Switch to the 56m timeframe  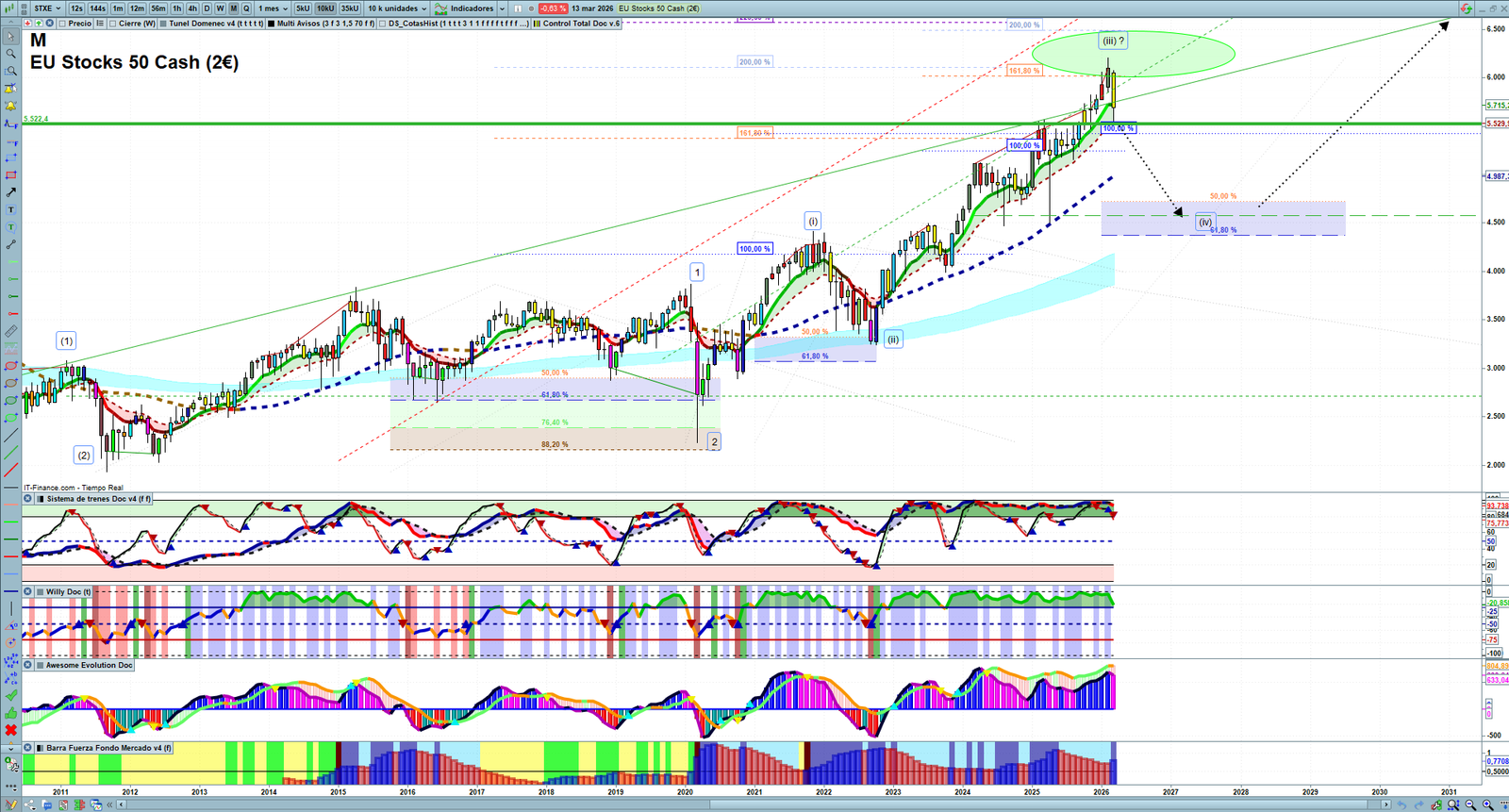pos(158,8)
